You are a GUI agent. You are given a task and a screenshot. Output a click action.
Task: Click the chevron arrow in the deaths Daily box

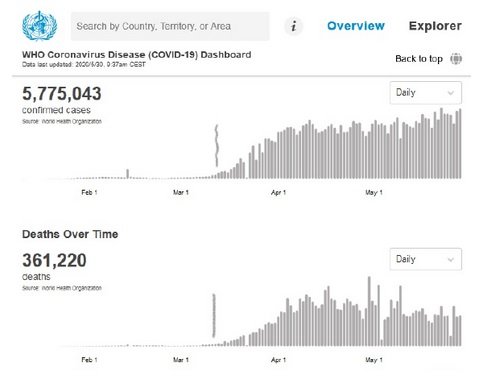tap(451, 260)
